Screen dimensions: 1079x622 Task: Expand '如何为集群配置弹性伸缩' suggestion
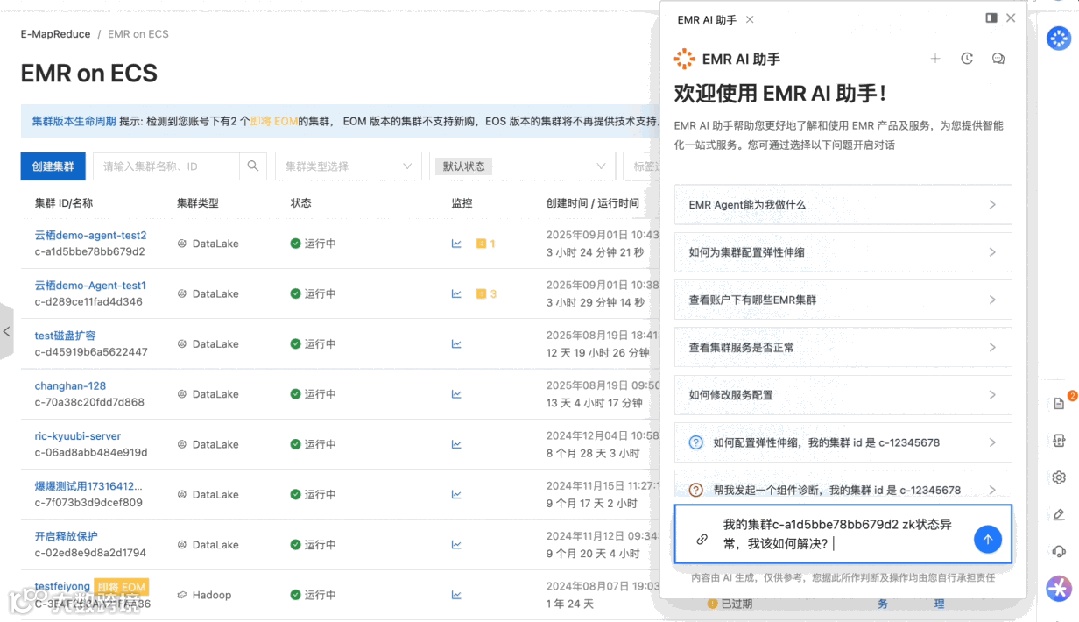[842, 252]
